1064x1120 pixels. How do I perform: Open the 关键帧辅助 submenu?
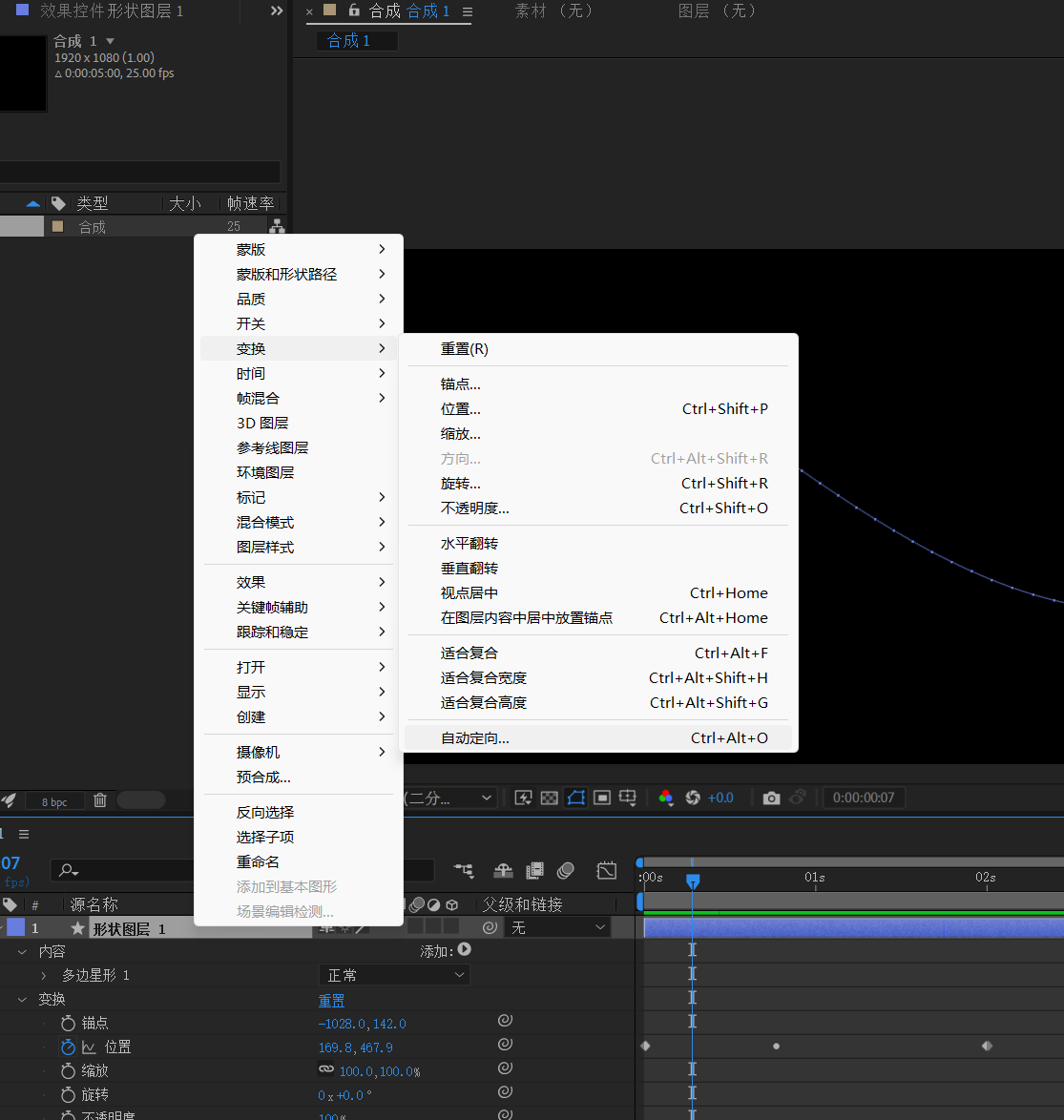298,607
